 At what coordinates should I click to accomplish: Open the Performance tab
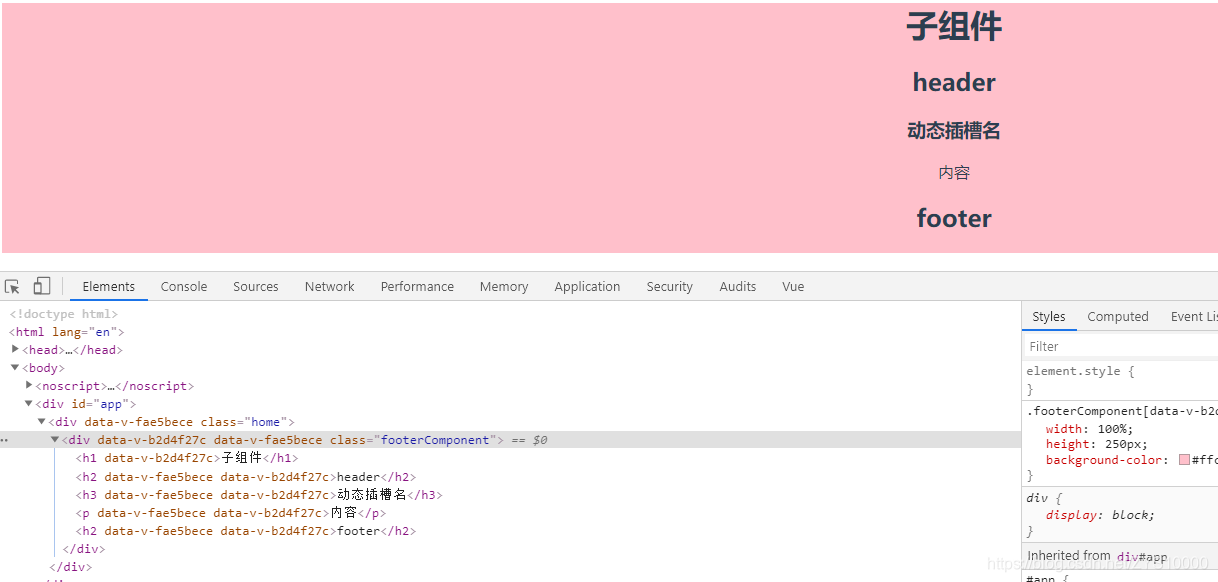(x=417, y=287)
